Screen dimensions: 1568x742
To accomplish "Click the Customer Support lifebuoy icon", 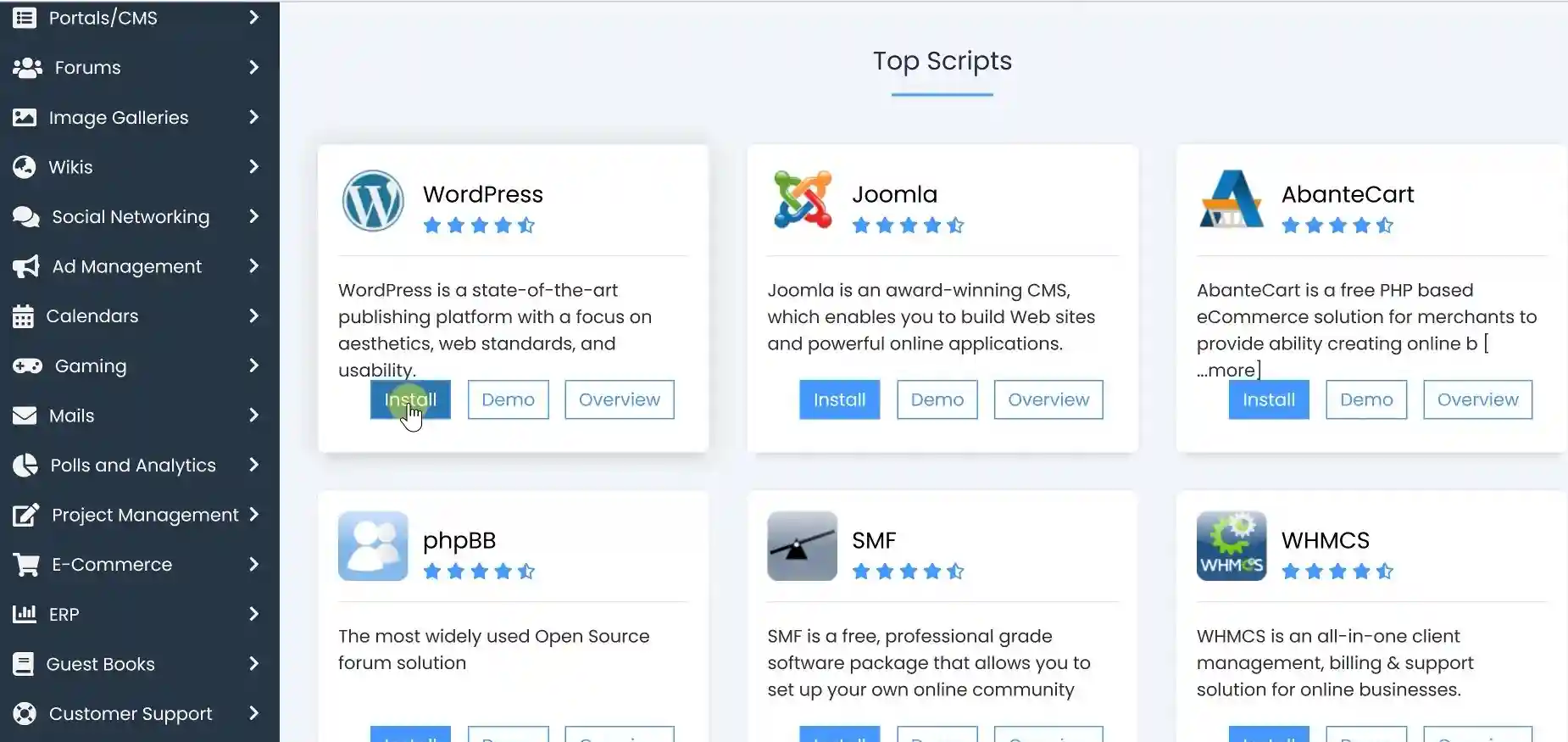I will coord(25,713).
